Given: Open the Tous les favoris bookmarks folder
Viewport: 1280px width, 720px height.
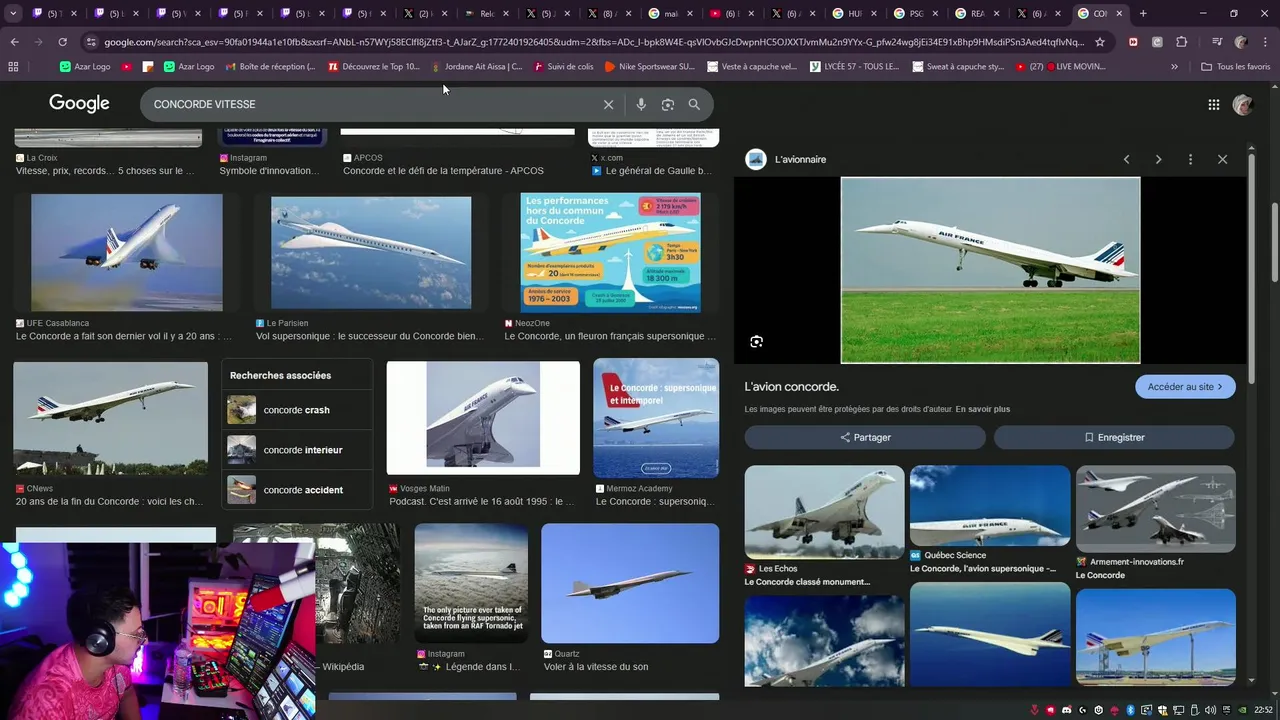Looking at the screenshot, I should pos(1236,66).
